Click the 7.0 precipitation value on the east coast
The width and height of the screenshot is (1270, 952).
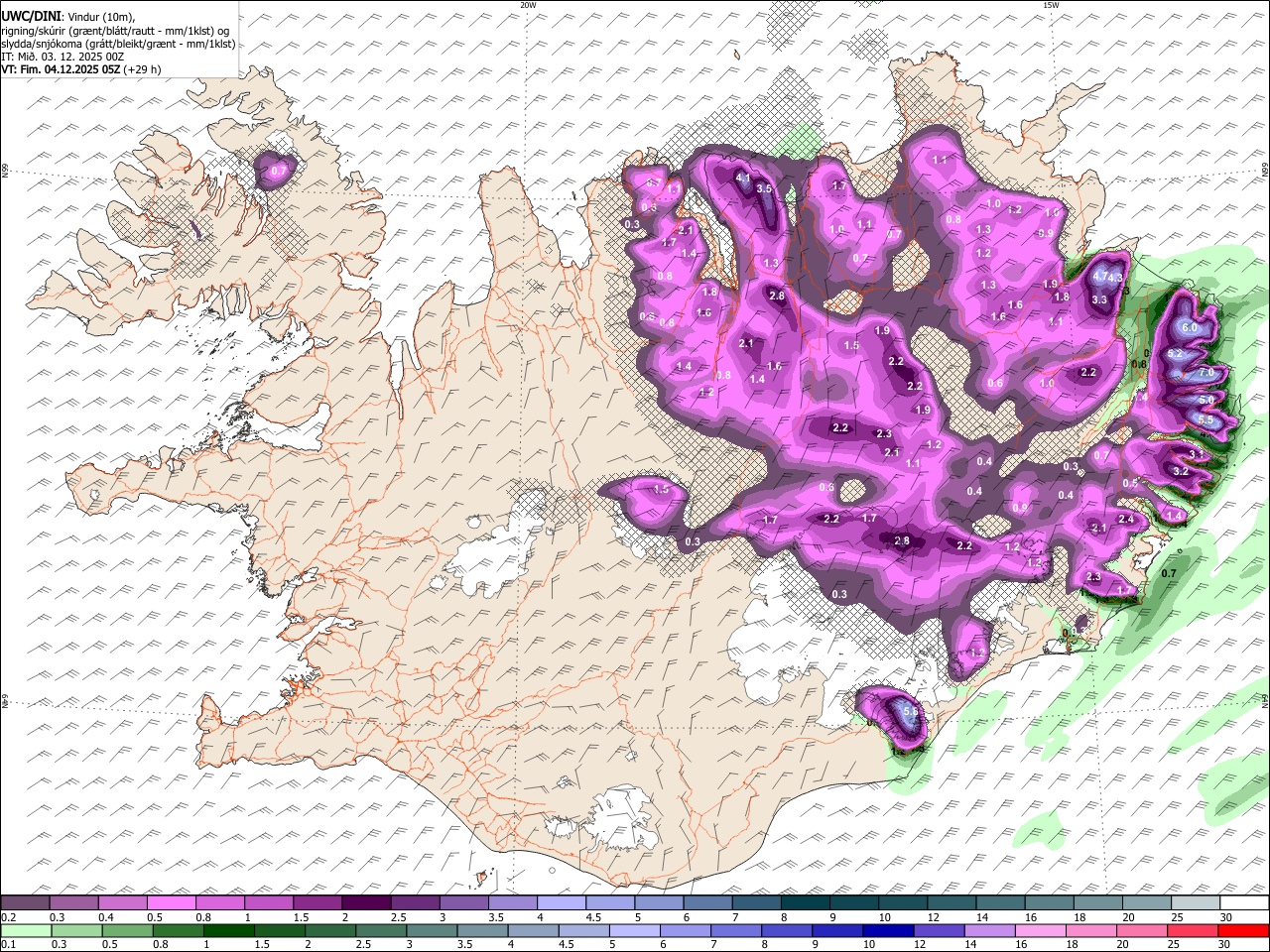pos(1206,373)
